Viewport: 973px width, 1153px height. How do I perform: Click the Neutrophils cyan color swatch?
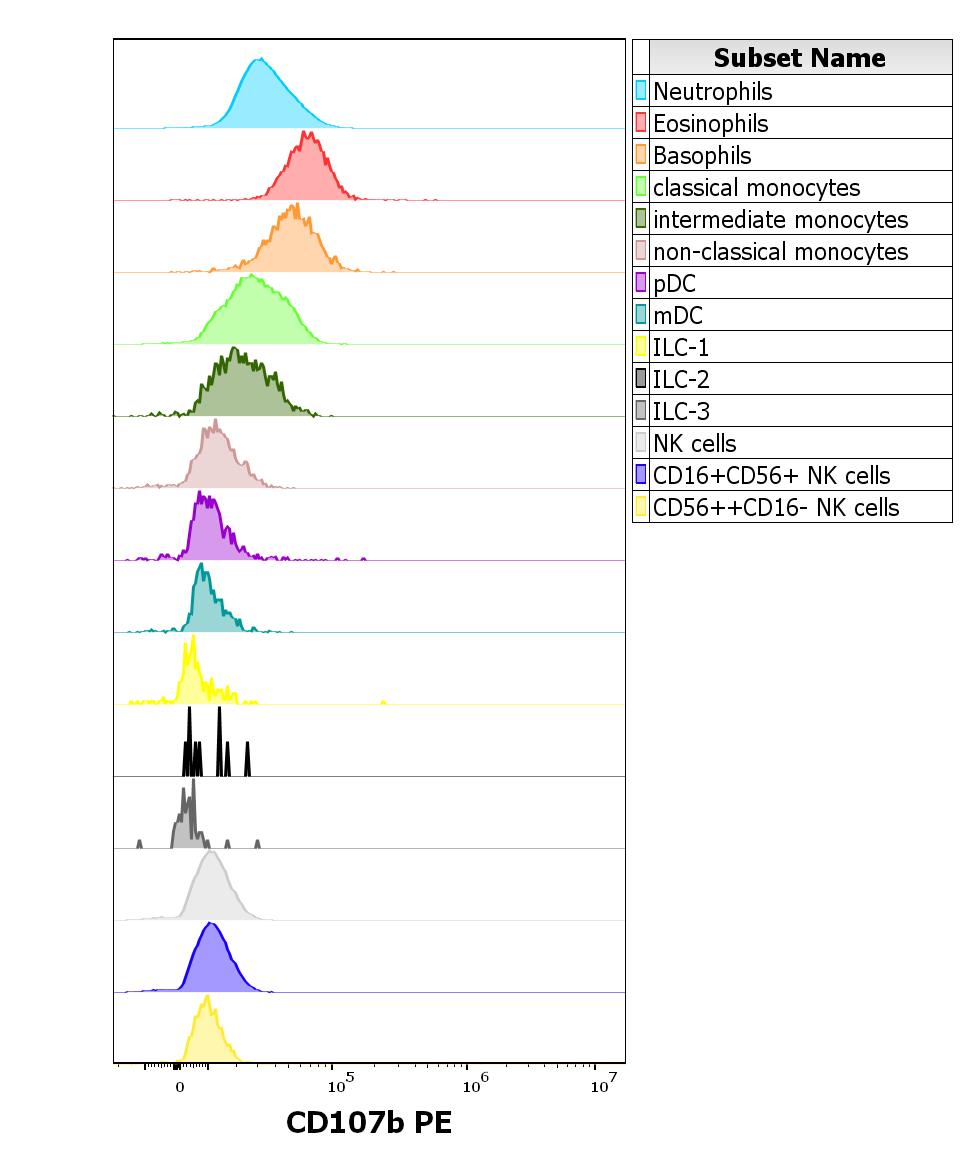[x=641, y=91]
